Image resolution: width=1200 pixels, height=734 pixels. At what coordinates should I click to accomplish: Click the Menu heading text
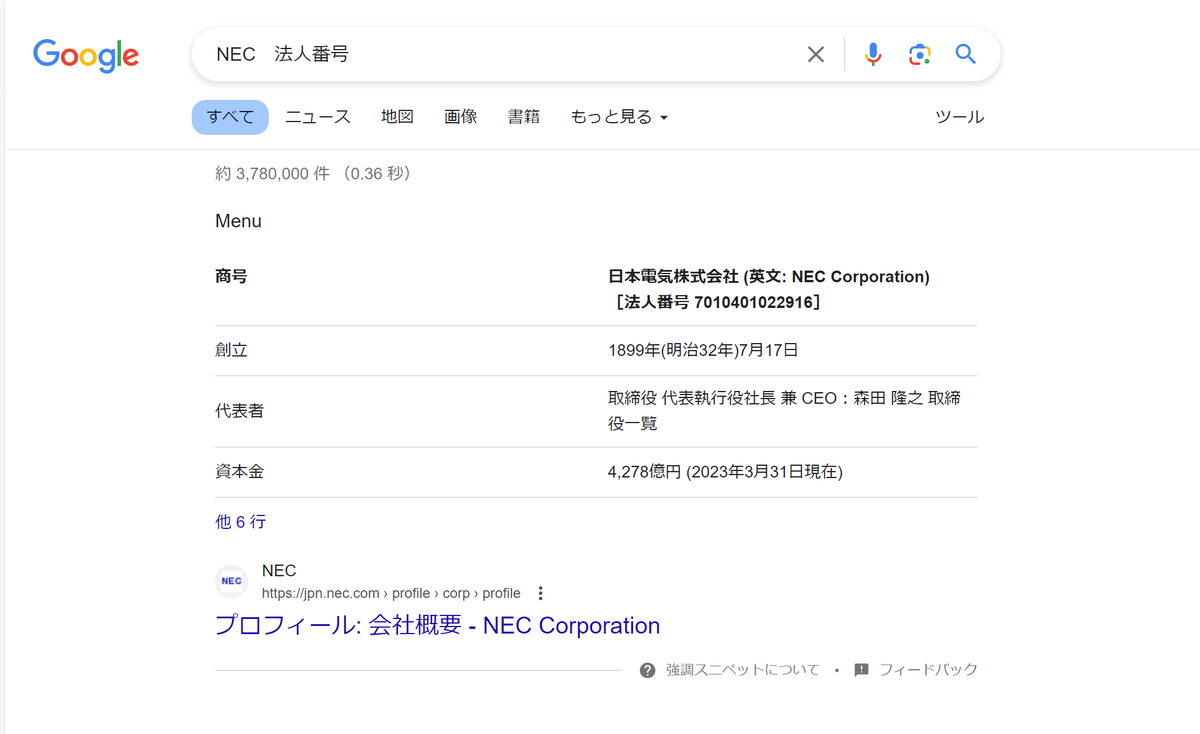click(x=238, y=221)
